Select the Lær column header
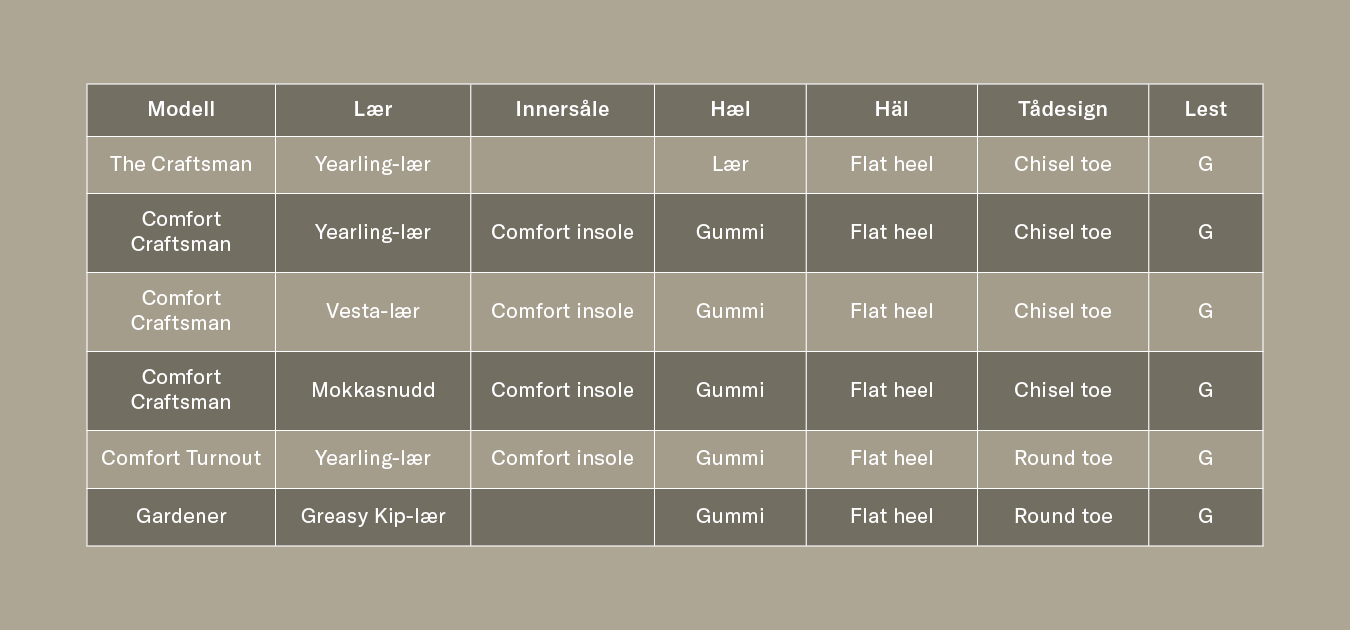This screenshot has height=630, width=1350. coord(373,110)
